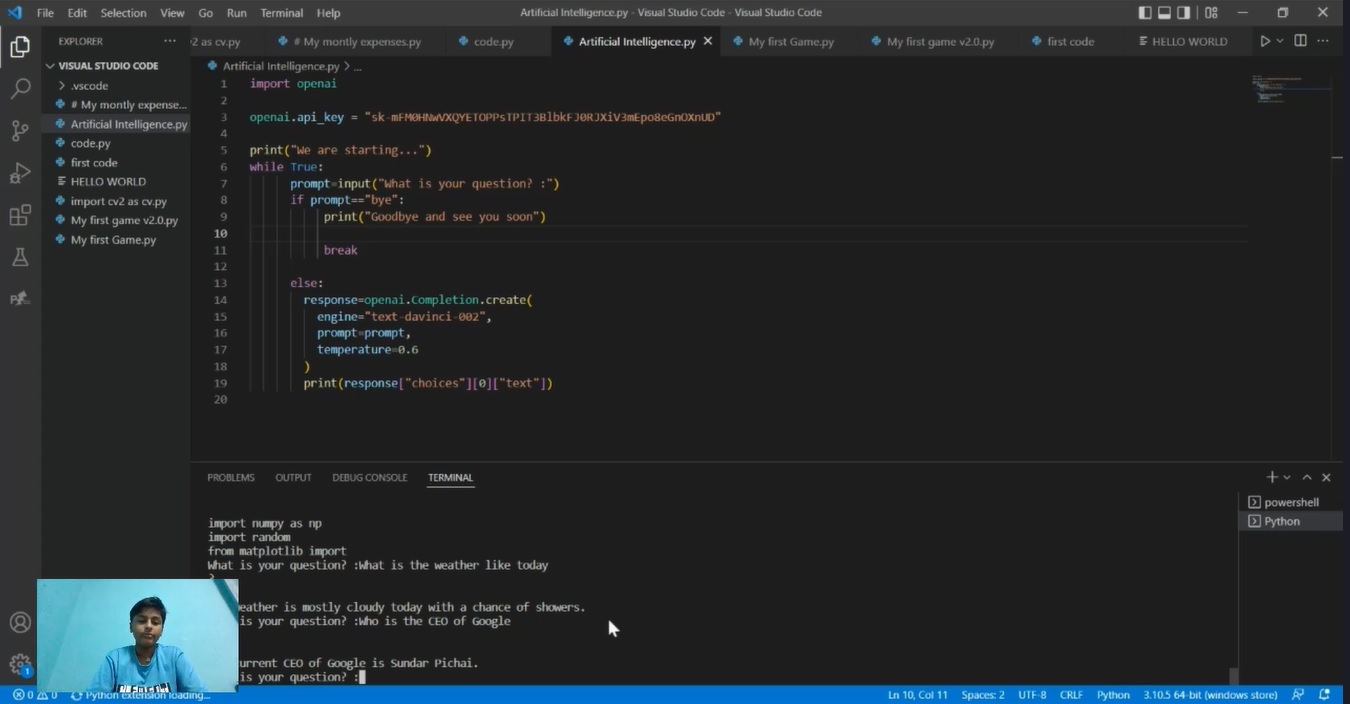The width and height of the screenshot is (1350, 704).
Task: Click the feedback icon in status bar
Action: click(x=1298, y=695)
